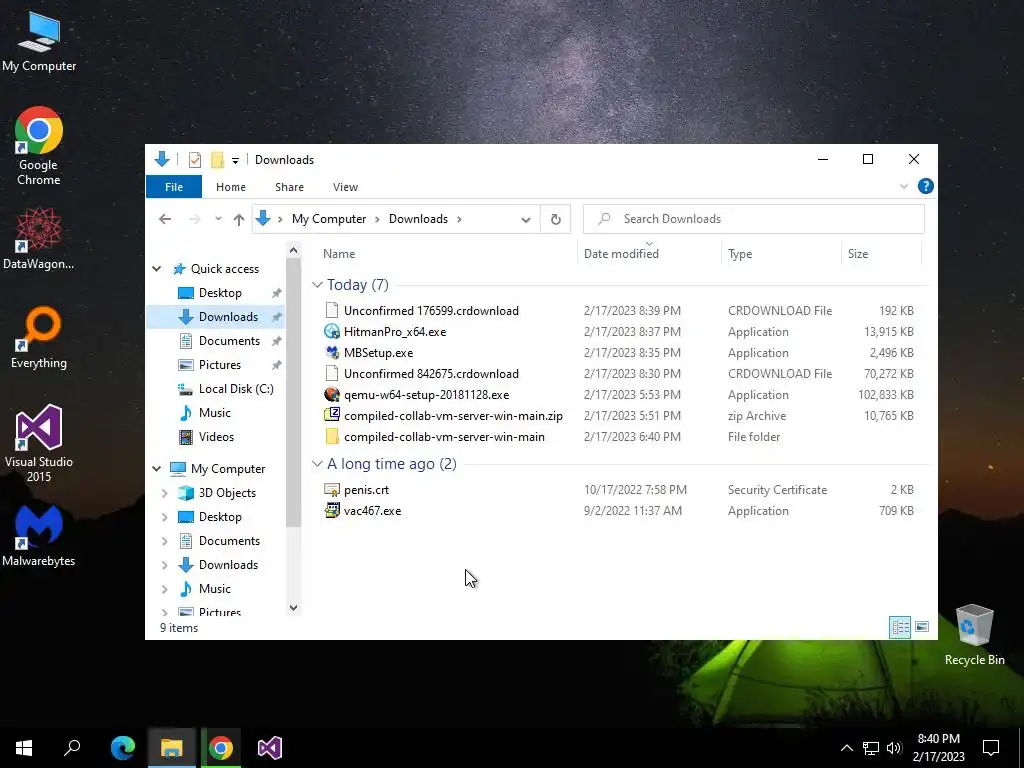
Task: Collapse the Today (7) group
Action: coord(317,285)
